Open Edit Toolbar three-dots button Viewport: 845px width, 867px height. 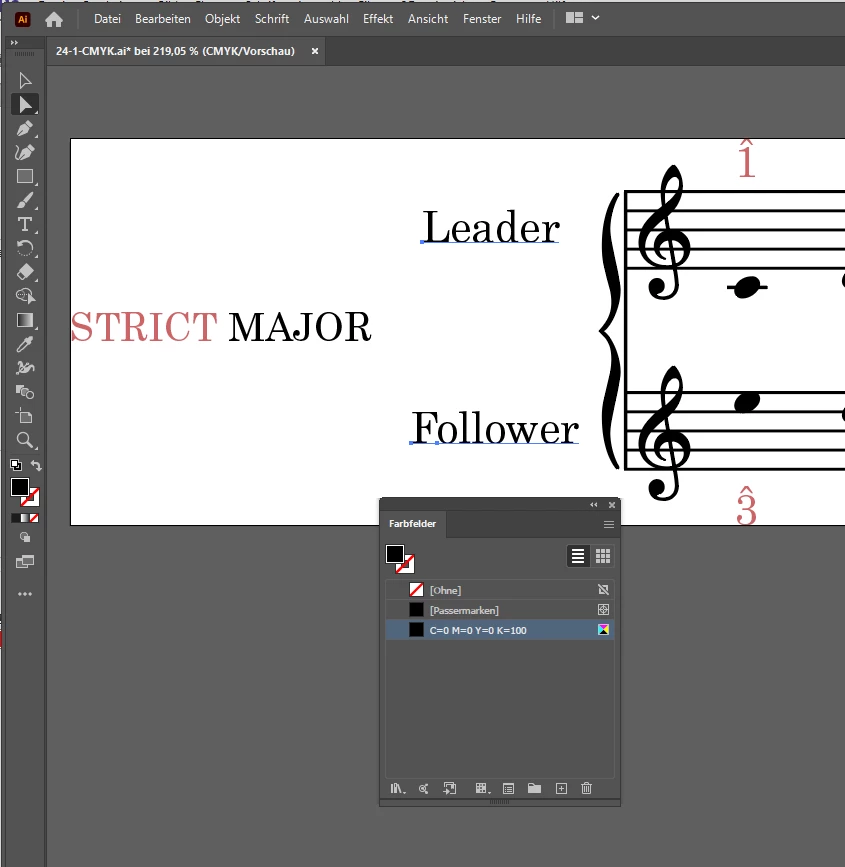(x=25, y=594)
